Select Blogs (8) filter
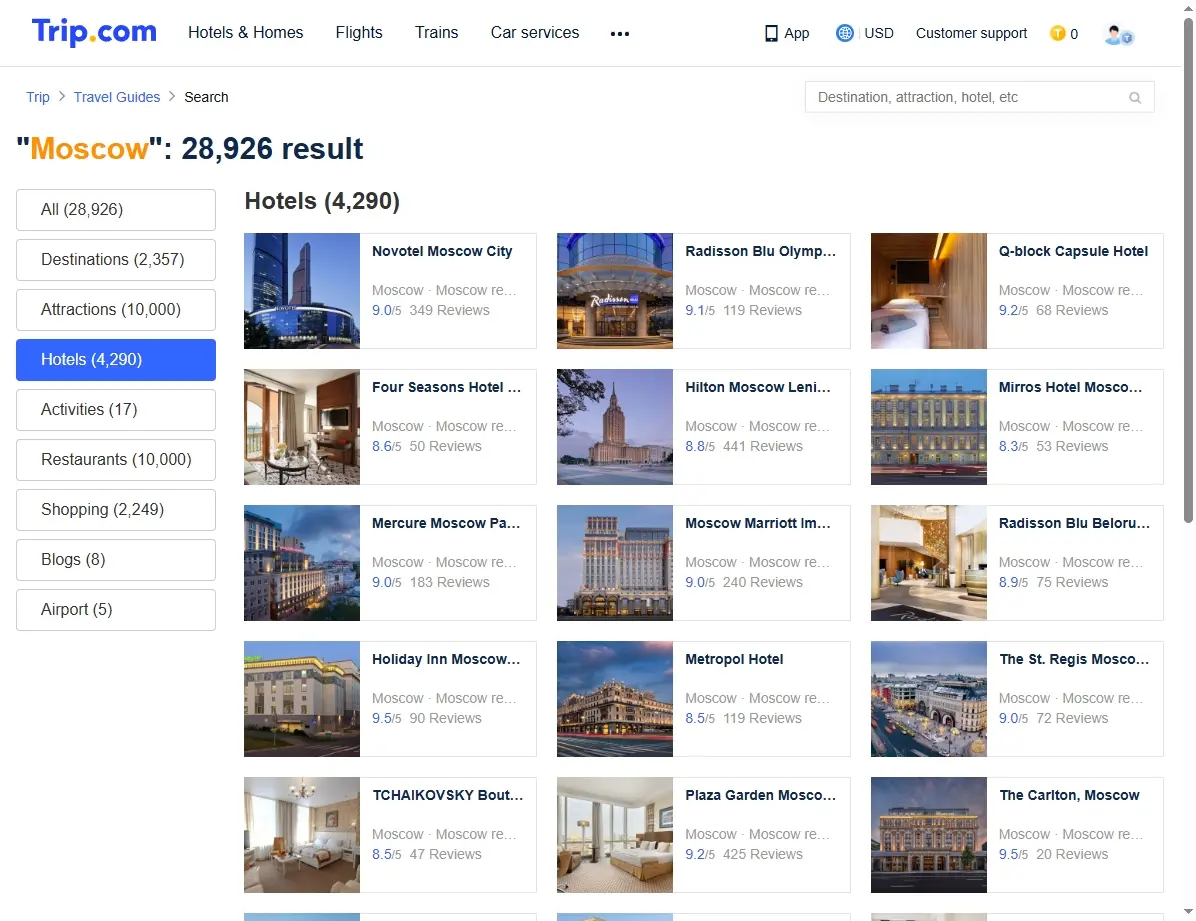The image size is (1196, 921). tap(116, 559)
